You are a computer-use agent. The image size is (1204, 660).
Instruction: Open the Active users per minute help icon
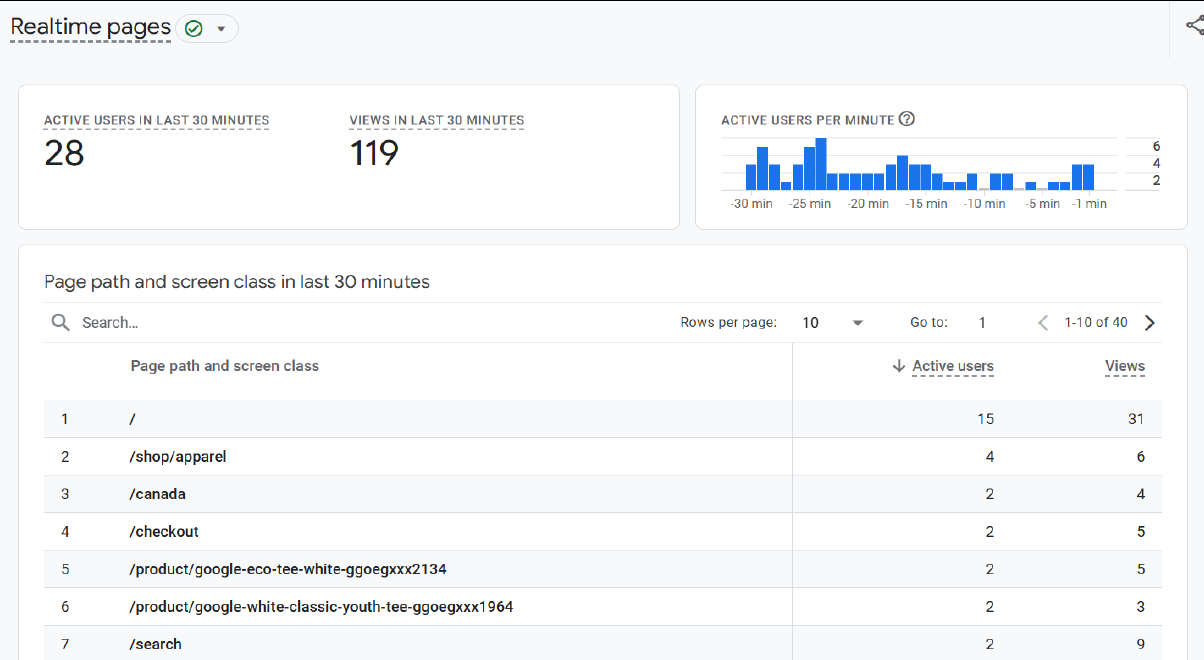point(906,119)
